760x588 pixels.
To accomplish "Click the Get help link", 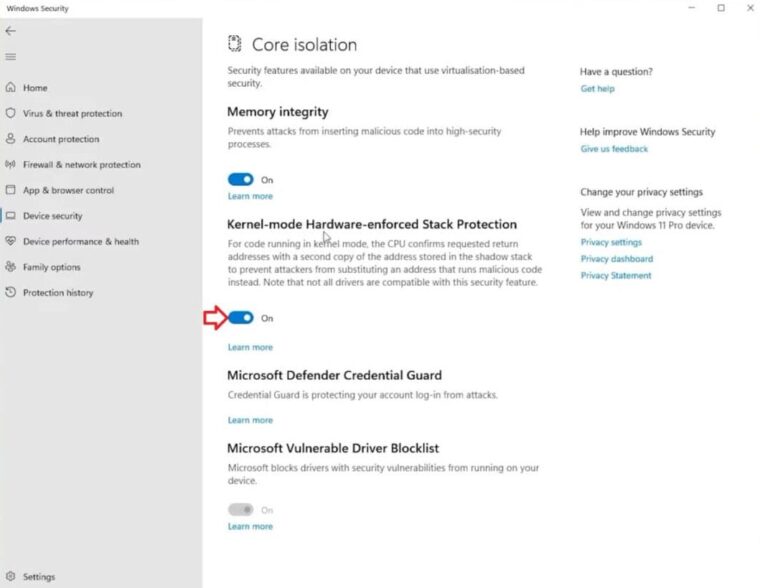I will click(598, 89).
